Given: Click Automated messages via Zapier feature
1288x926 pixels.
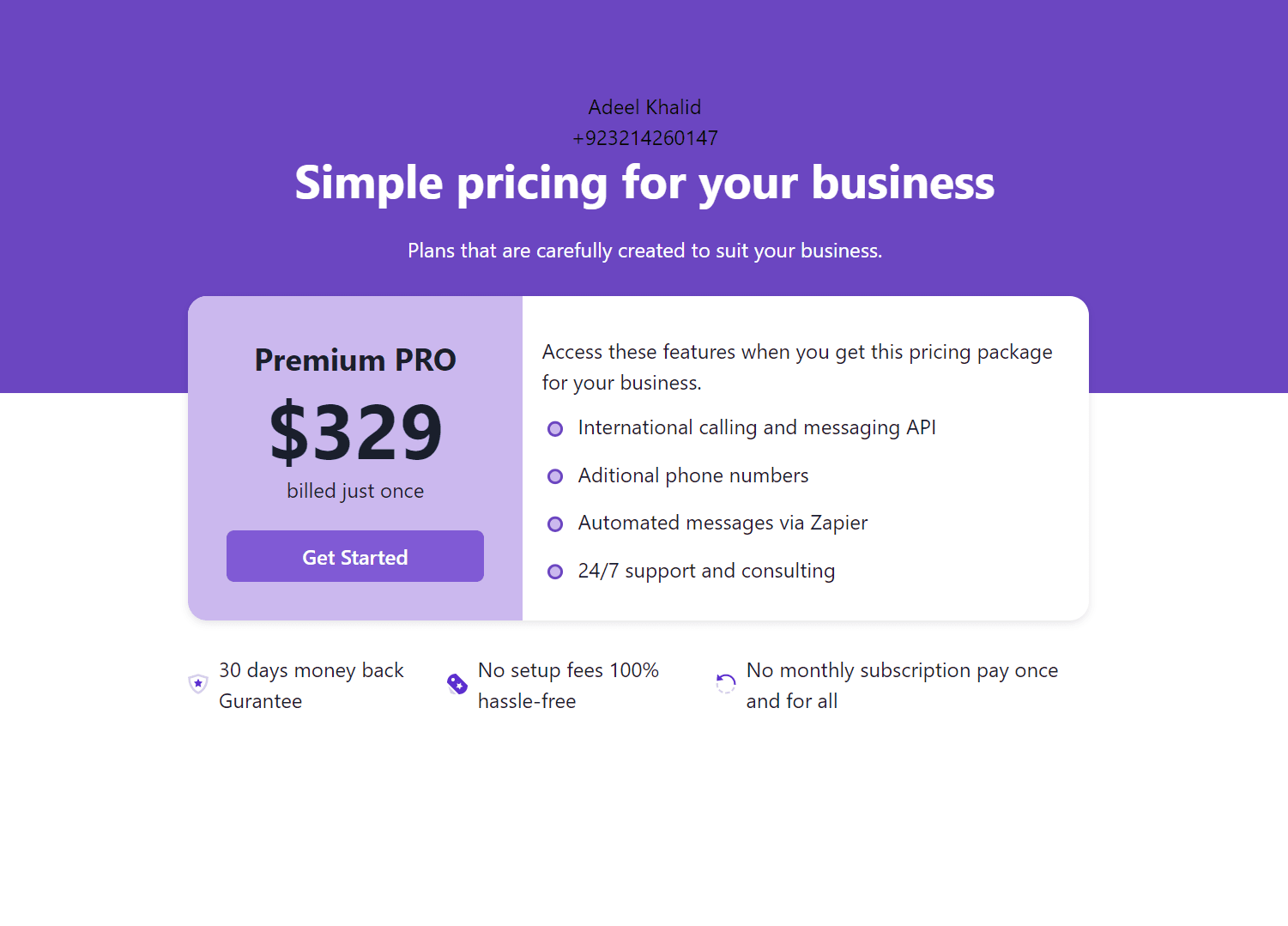Looking at the screenshot, I should tap(723, 524).
